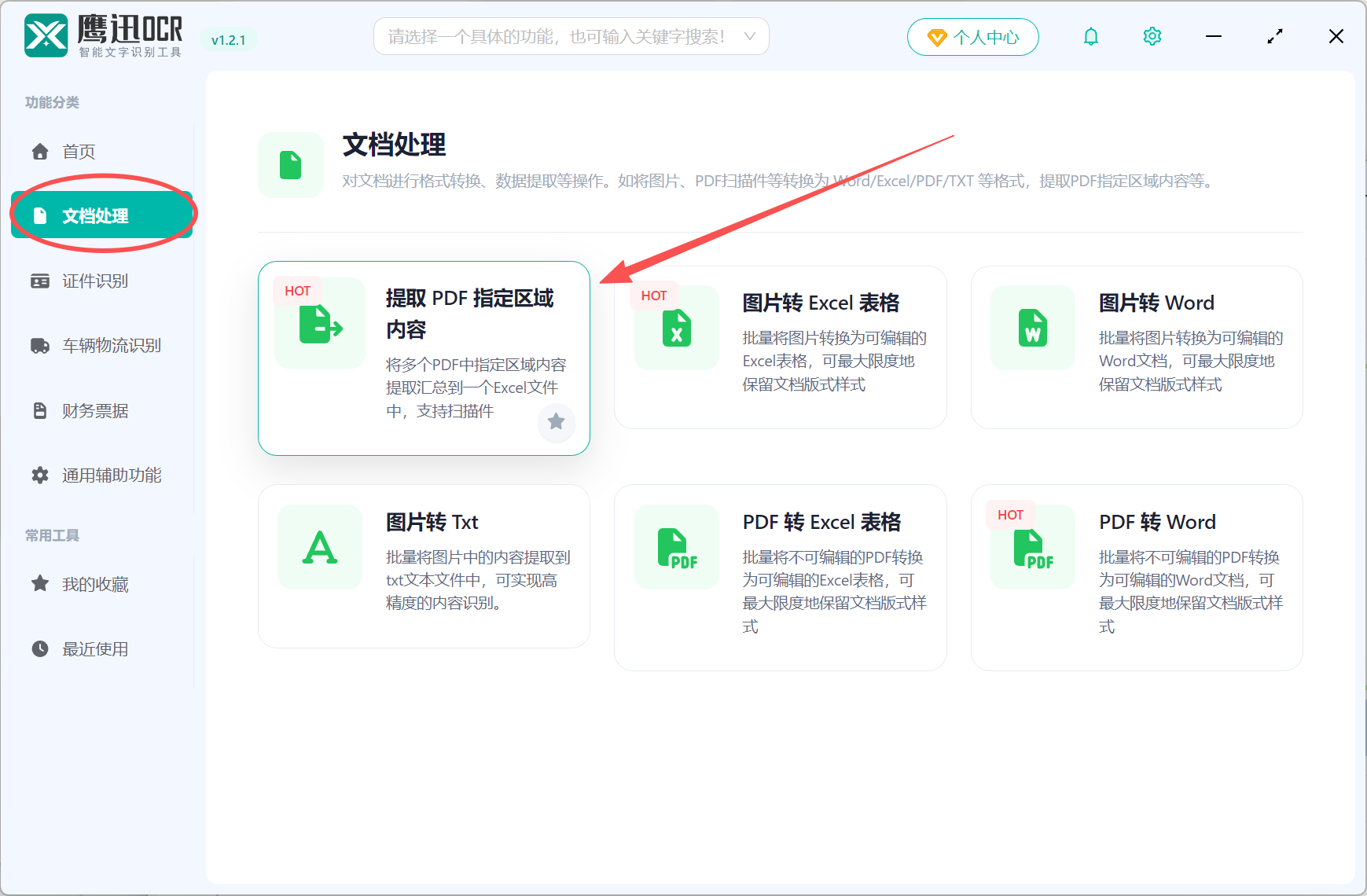The width and height of the screenshot is (1367, 896).
Task: Go to 首页 in sidebar
Action: [x=101, y=152]
